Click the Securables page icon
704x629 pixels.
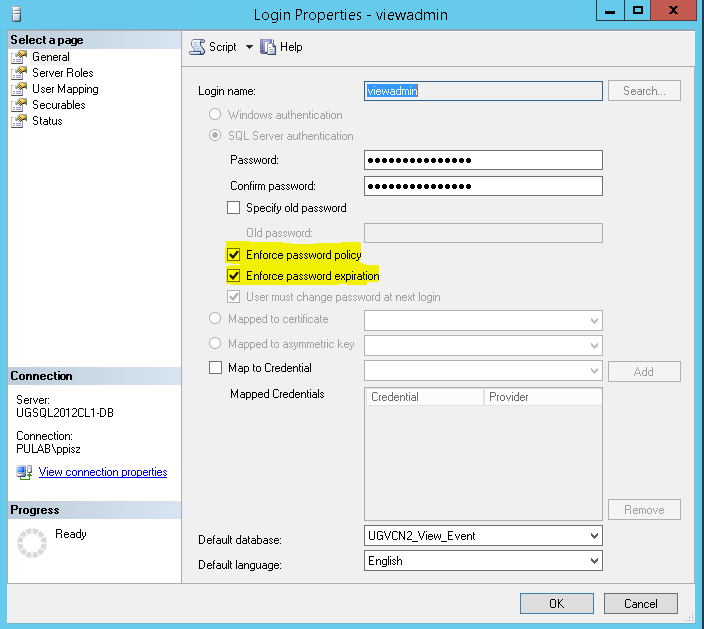[19, 105]
